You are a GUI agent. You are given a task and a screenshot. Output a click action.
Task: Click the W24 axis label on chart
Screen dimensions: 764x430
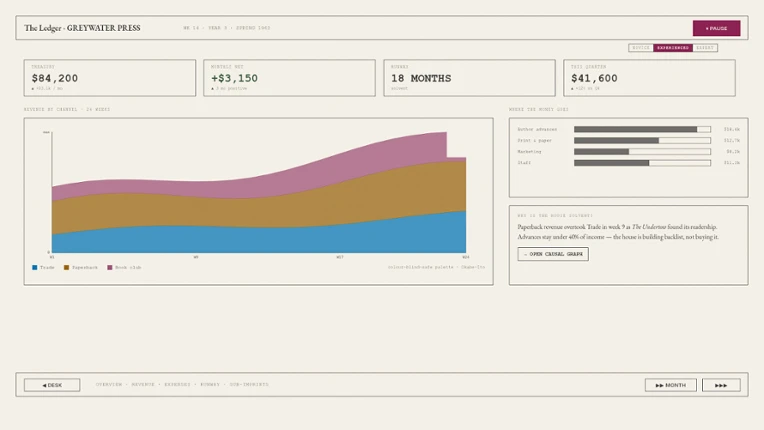pyautogui.click(x=466, y=257)
